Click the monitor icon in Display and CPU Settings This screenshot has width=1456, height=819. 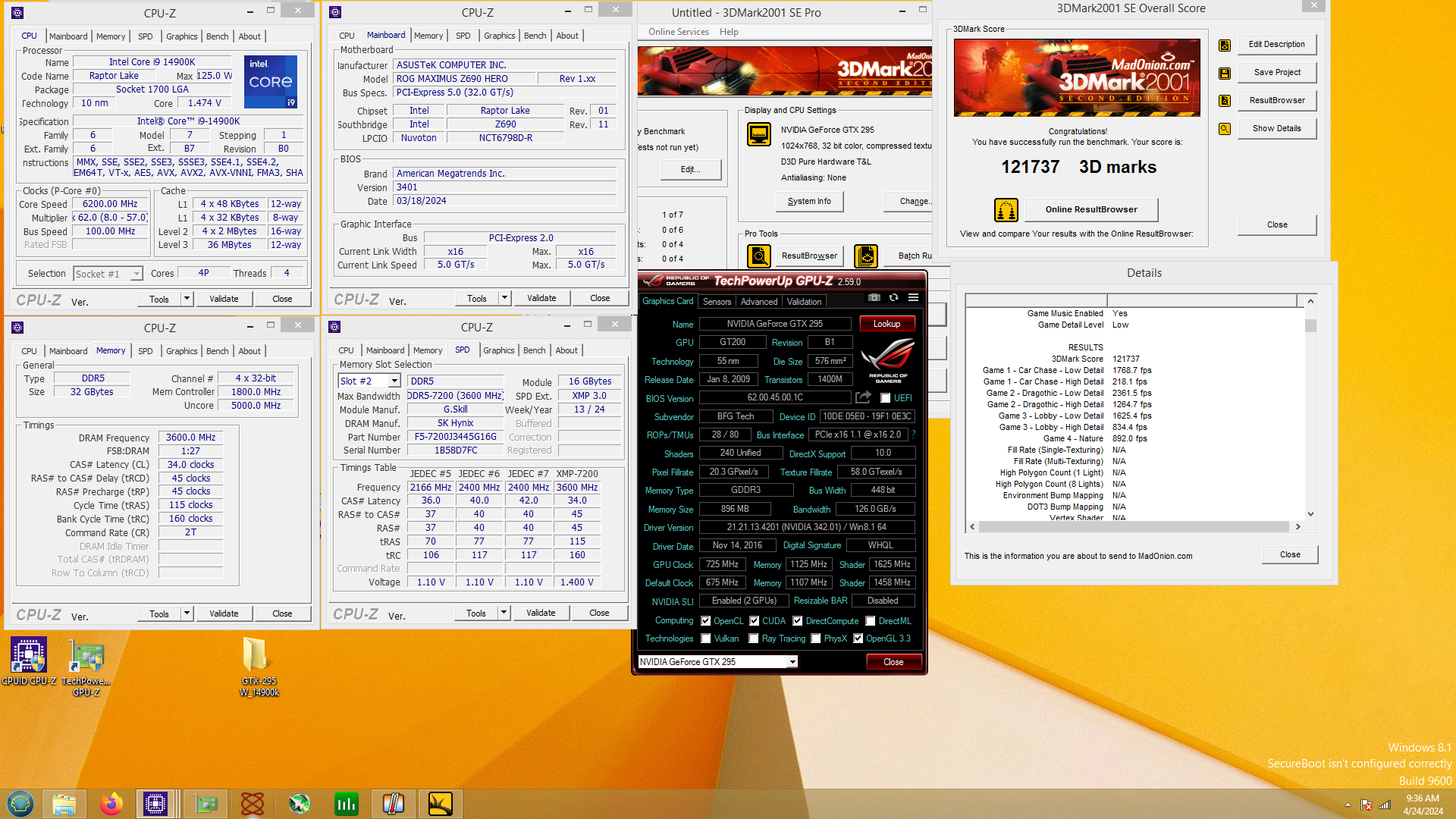coord(759,134)
